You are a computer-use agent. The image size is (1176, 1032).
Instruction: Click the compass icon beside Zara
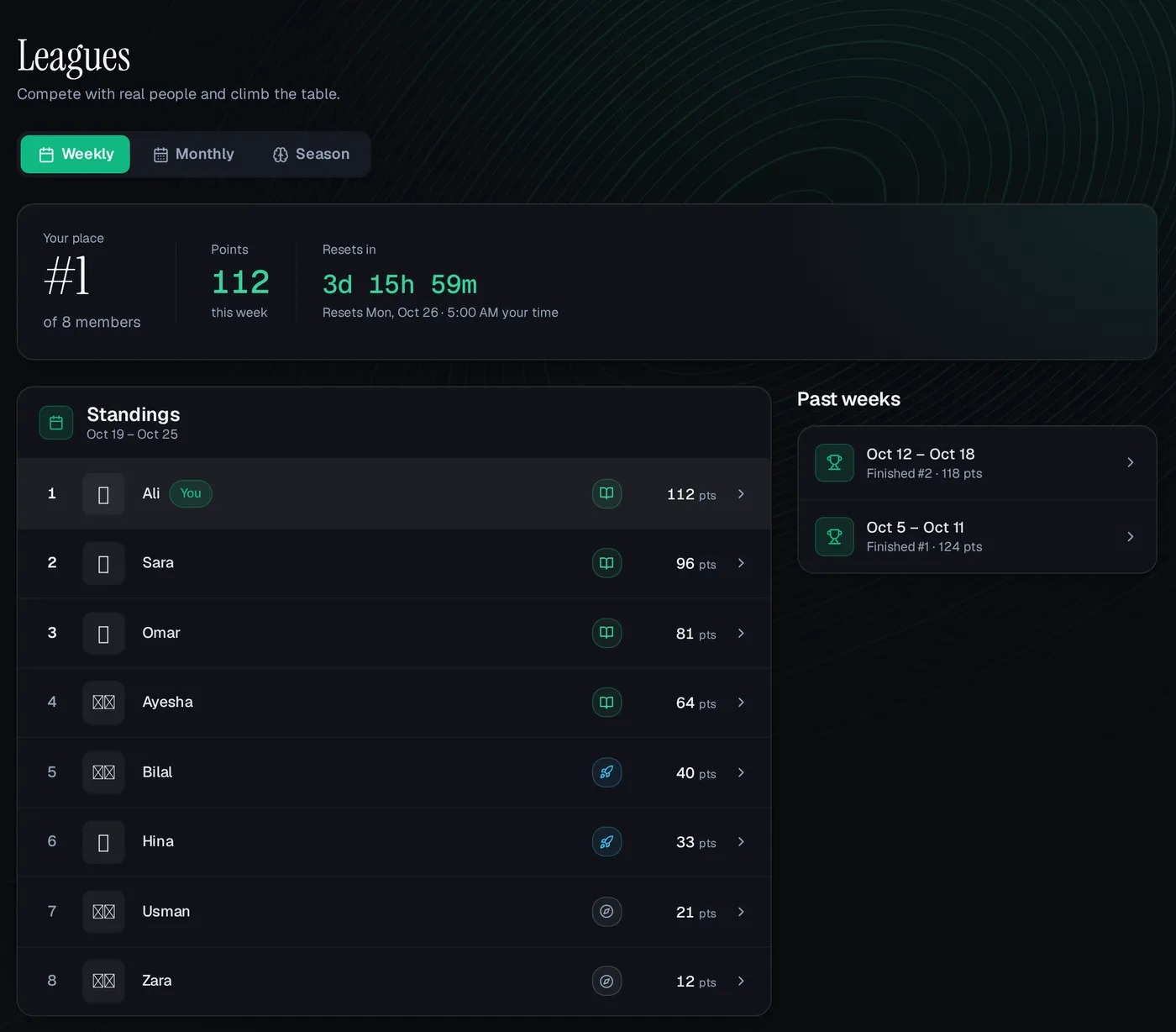606,981
